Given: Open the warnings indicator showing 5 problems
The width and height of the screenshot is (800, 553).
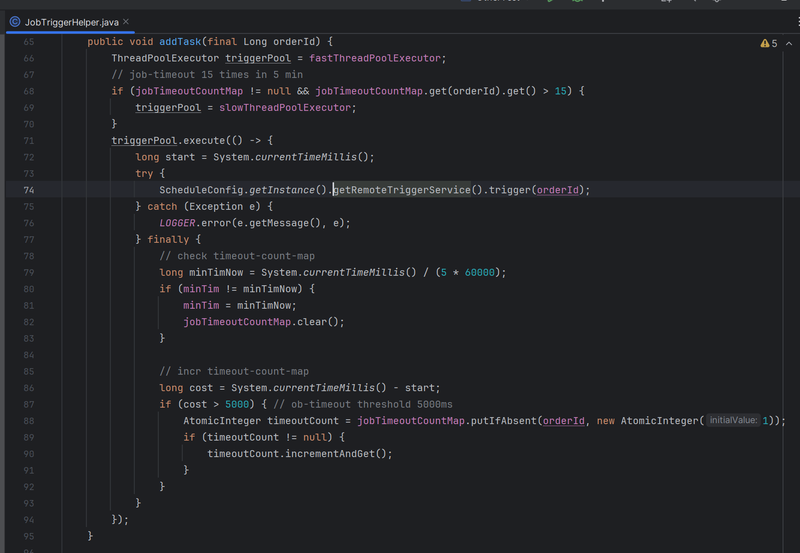Looking at the screenshot, I should (769, 43).
